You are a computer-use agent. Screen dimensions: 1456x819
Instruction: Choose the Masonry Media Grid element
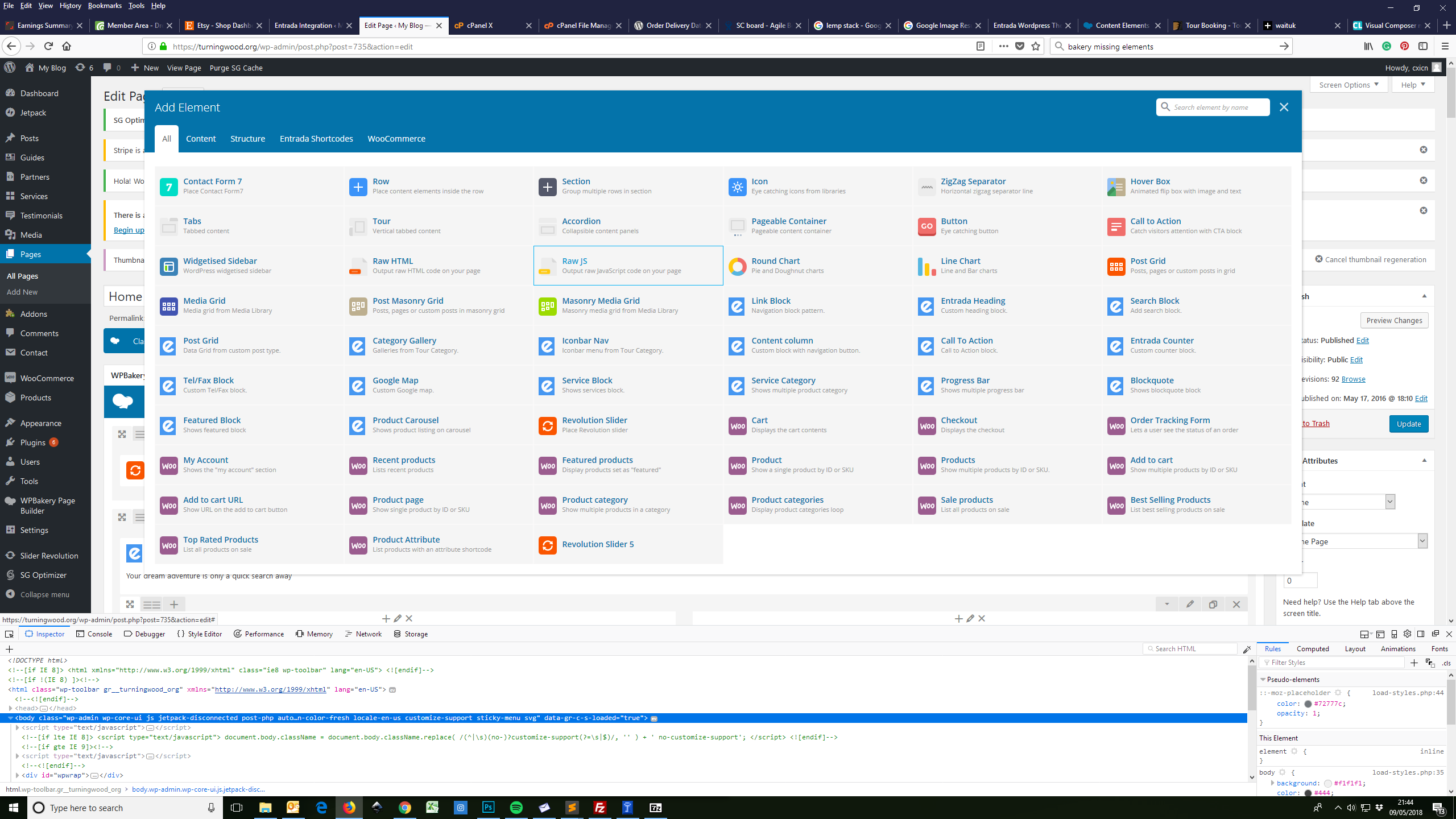pos(628,305)
